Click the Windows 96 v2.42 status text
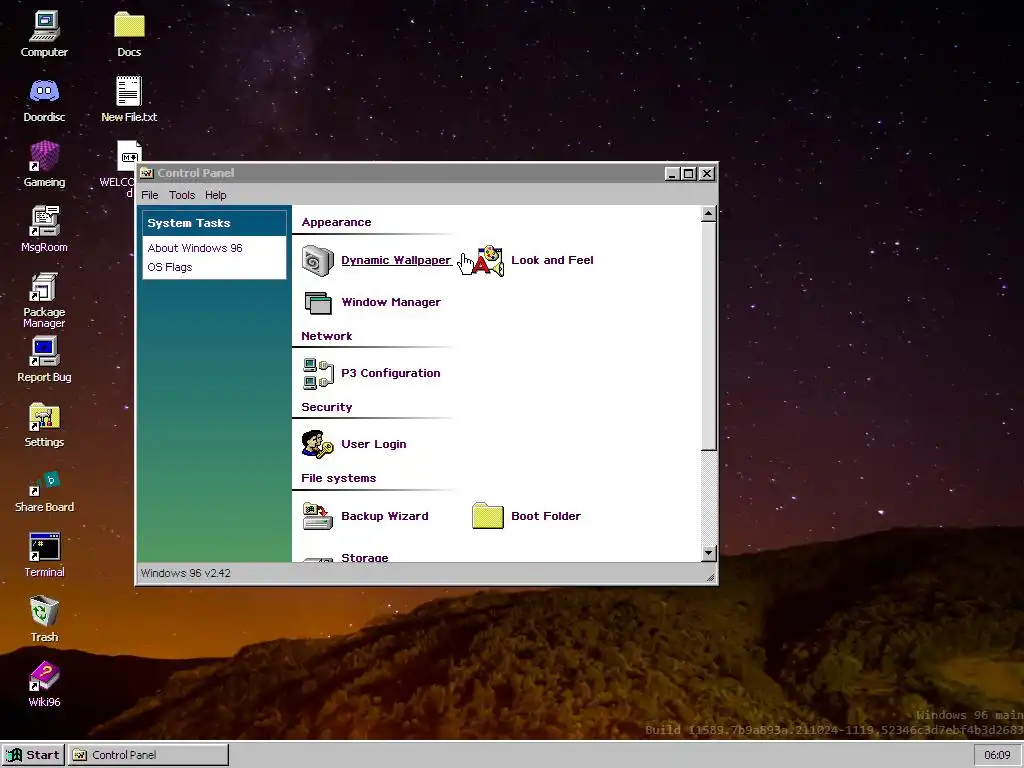This screenshot has width=1024, height=768. (x=185, y=573)
